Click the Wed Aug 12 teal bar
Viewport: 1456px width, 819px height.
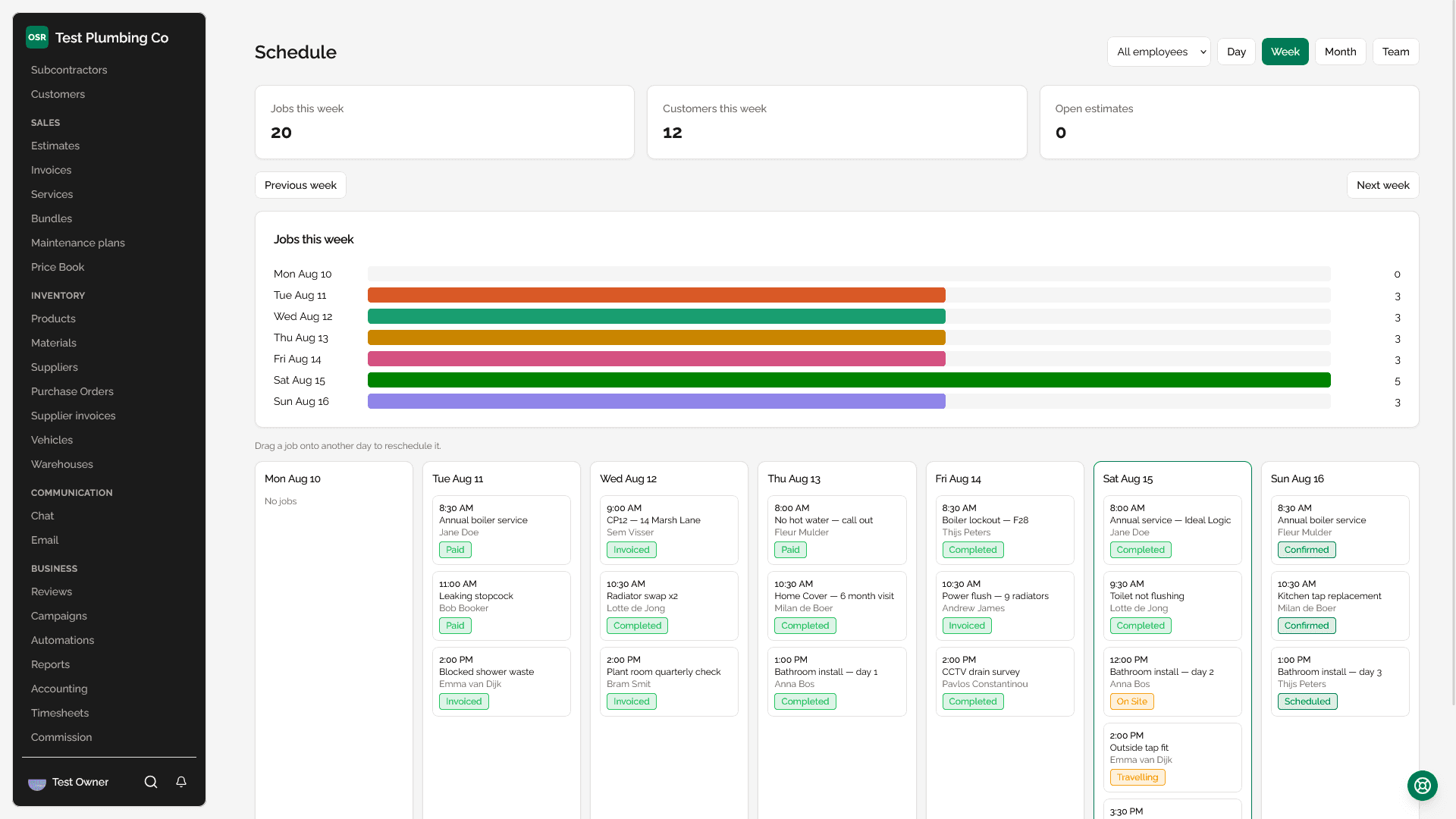tap(657, 316)
